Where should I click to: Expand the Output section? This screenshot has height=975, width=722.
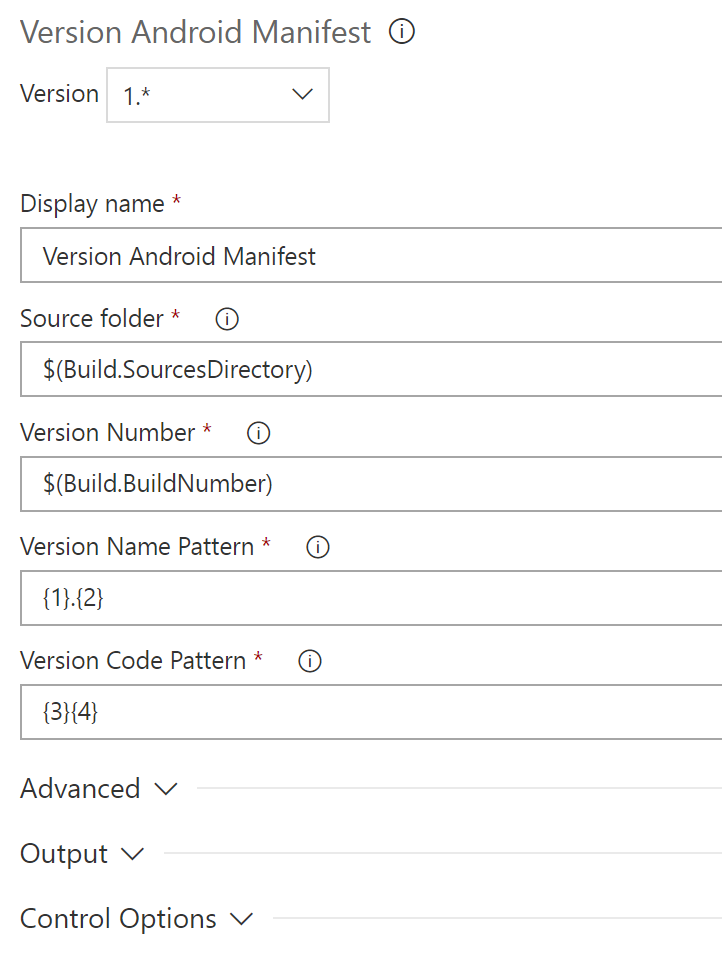(61, 854)
